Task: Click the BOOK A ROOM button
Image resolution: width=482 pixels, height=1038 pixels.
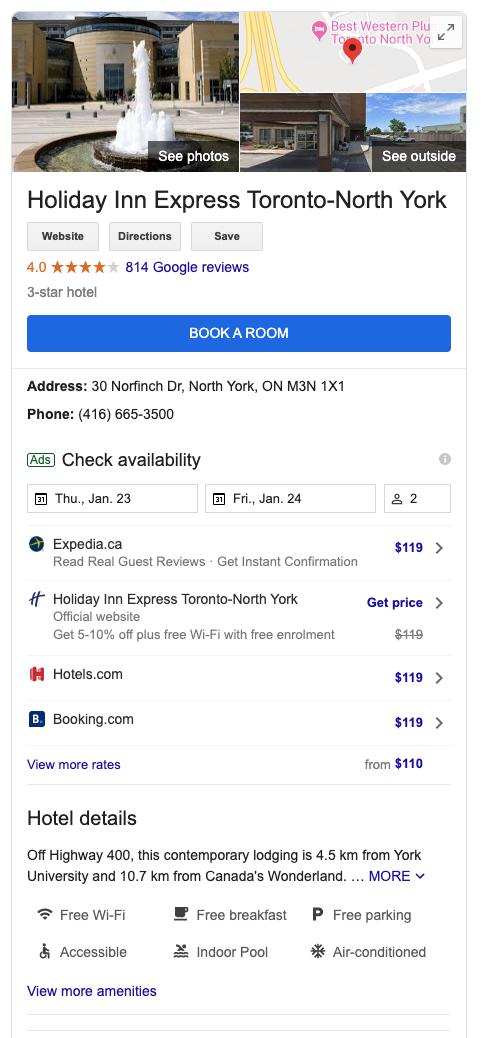Action: click(x=239, y=333)
